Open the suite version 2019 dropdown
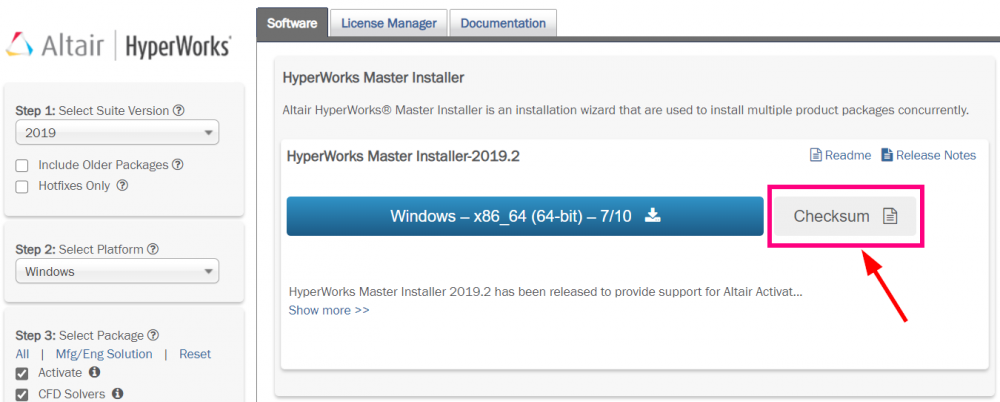The image size is (1000, 402). click(117, 132)
